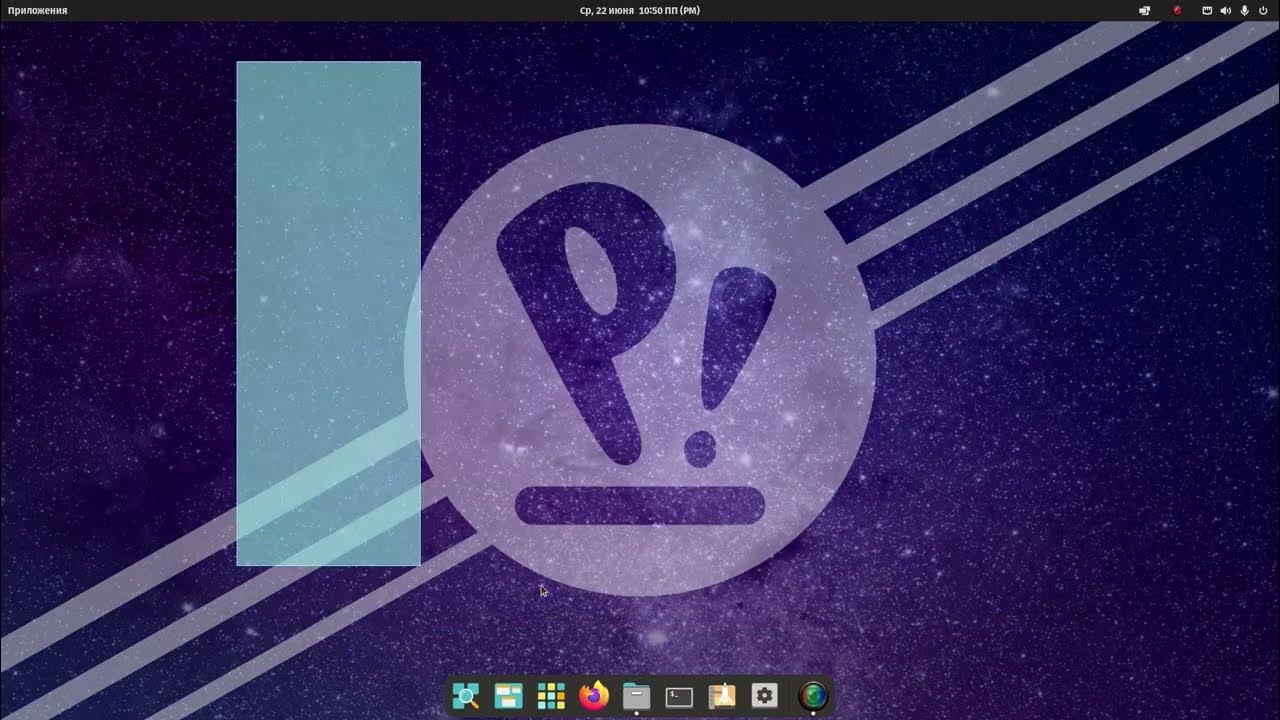
Task: Show the applications grid from the dock
Action: [x=551, y=696]
